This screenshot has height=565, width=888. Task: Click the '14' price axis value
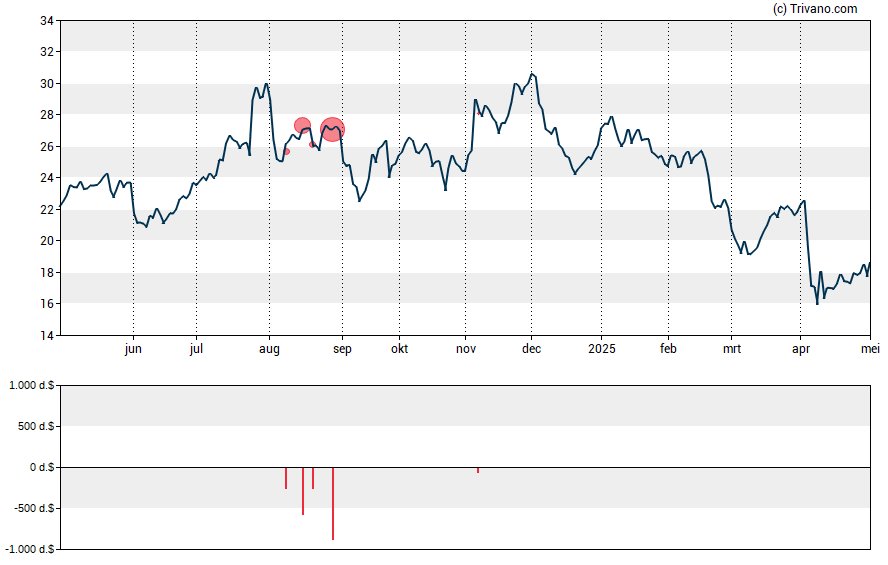click(47, 336)
